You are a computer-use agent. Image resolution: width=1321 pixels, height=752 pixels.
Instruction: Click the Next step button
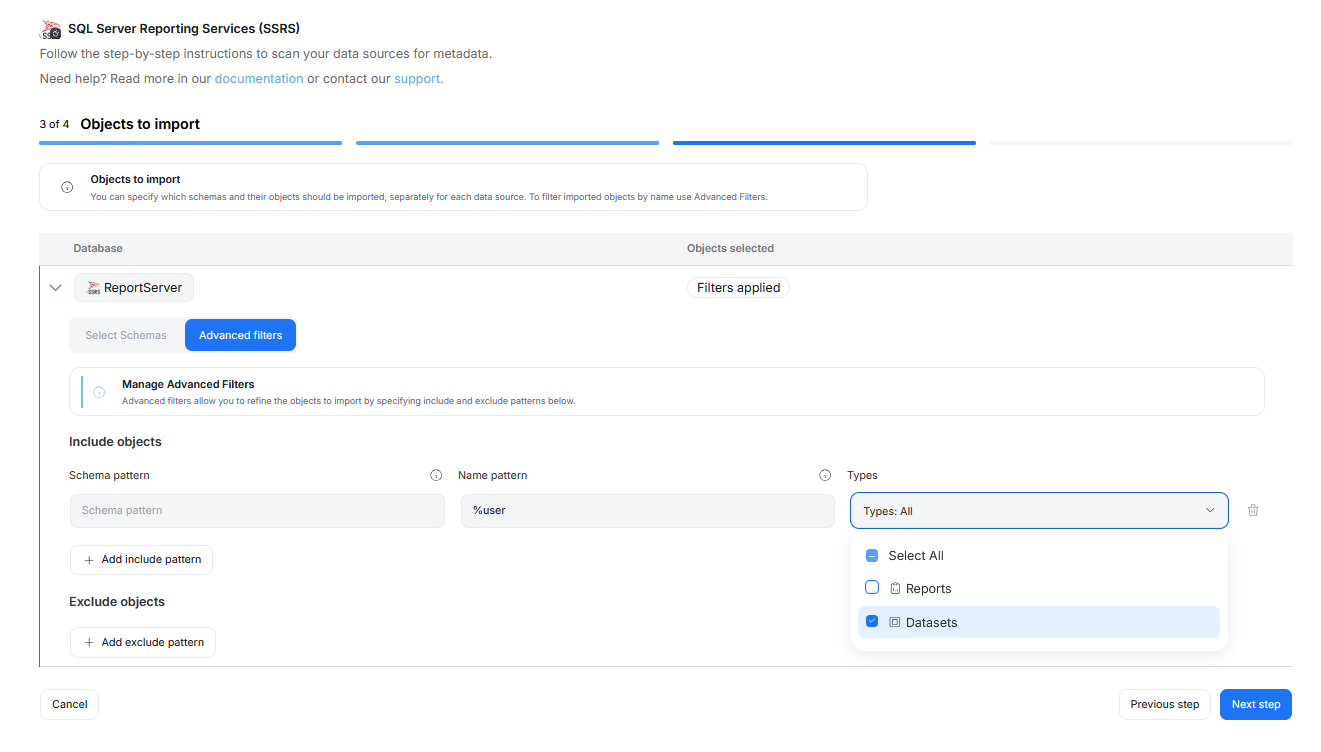(1255, 704)
